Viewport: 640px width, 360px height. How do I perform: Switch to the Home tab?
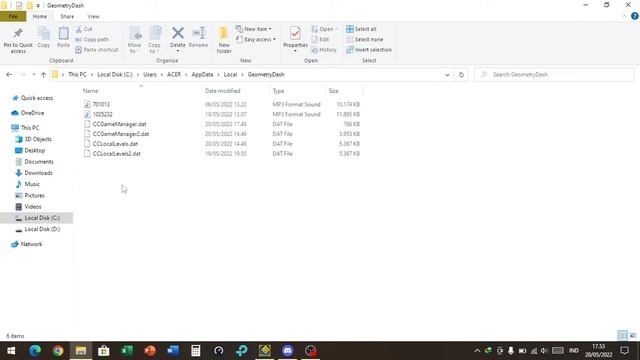click(x=40, y=17)
